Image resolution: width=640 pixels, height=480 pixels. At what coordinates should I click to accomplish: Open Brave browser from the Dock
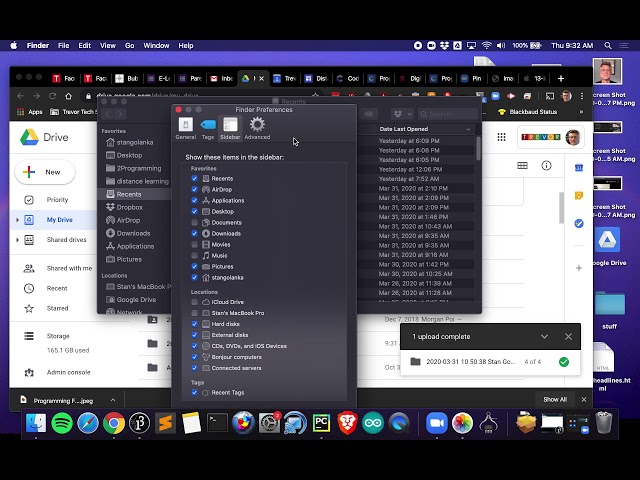tap(347, 423)
